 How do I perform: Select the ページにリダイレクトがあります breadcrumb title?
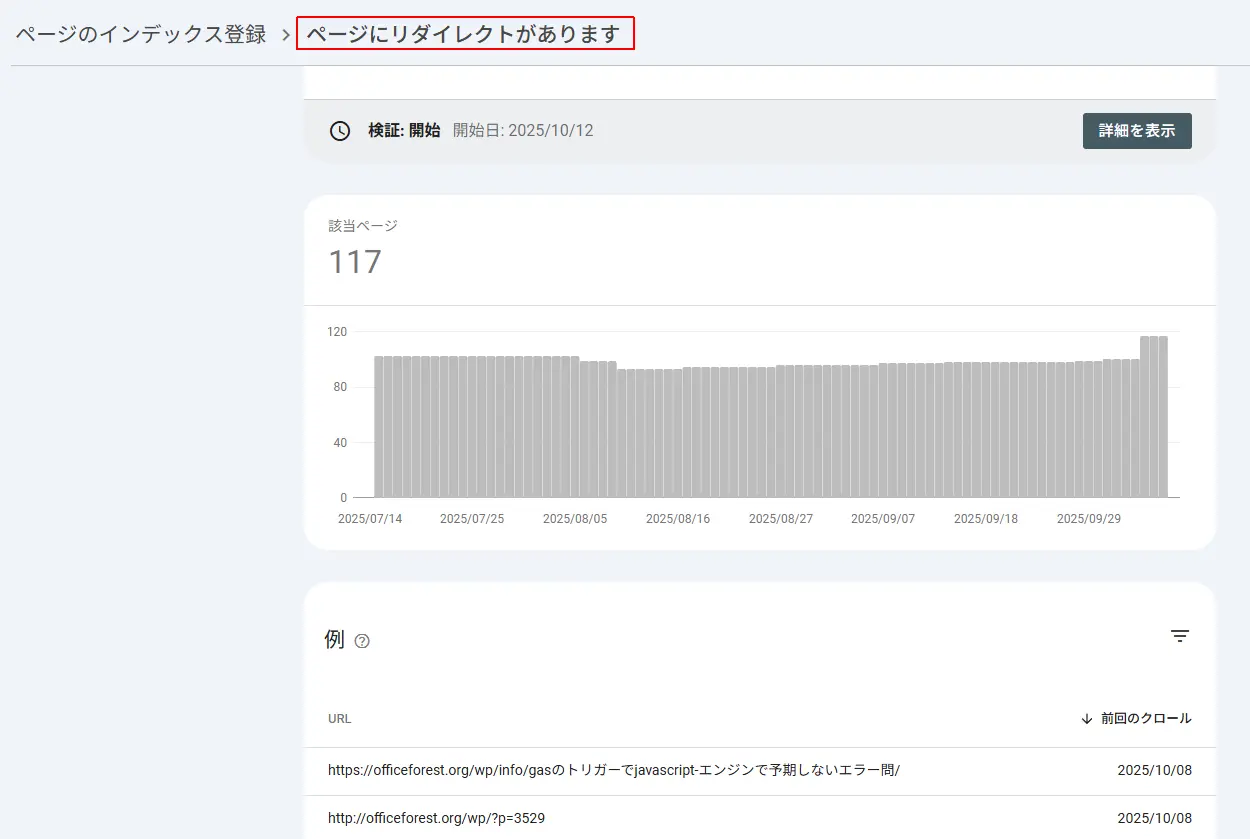(x=465, y=35)
